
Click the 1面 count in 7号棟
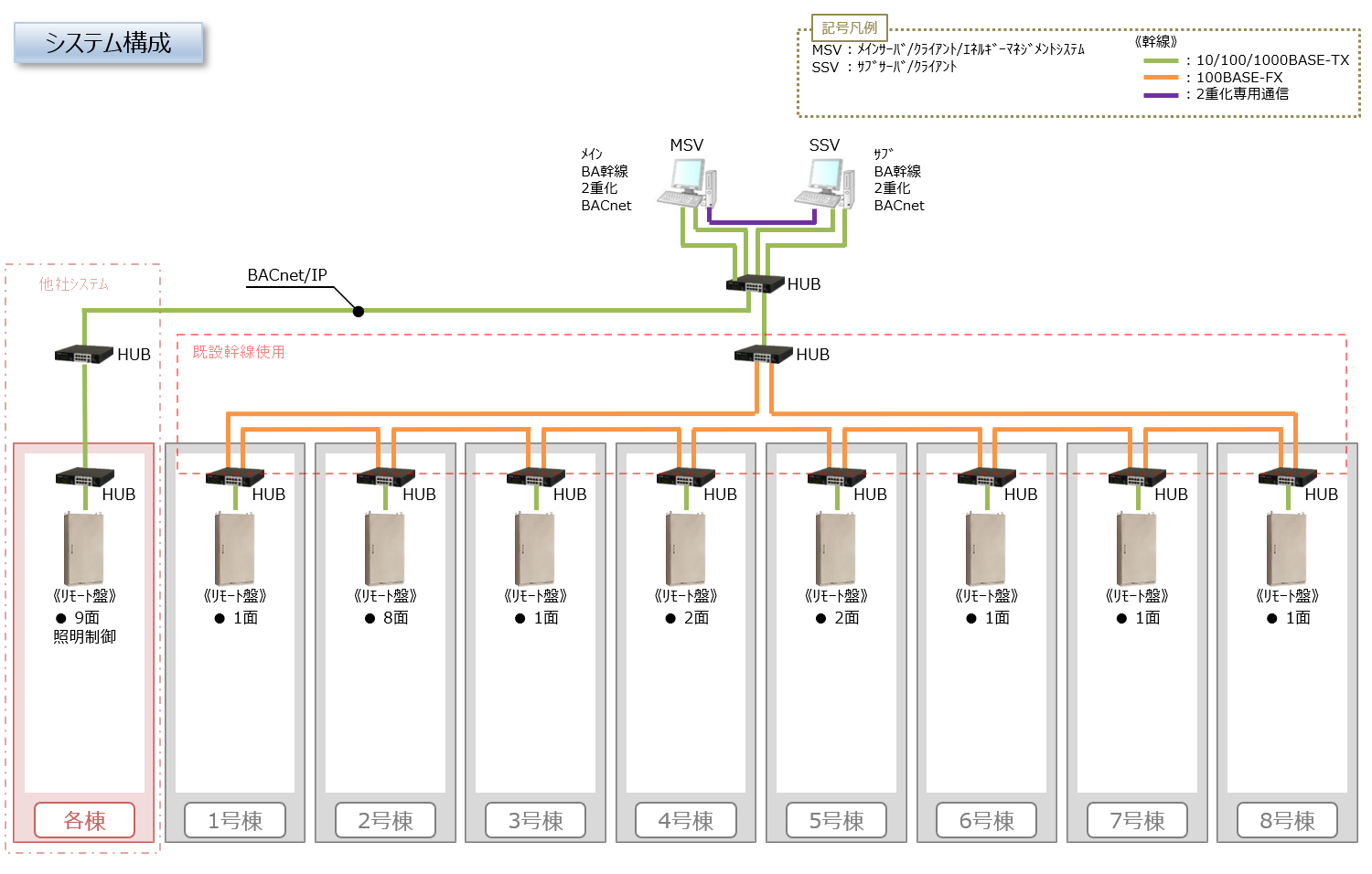coord(1148,618)
